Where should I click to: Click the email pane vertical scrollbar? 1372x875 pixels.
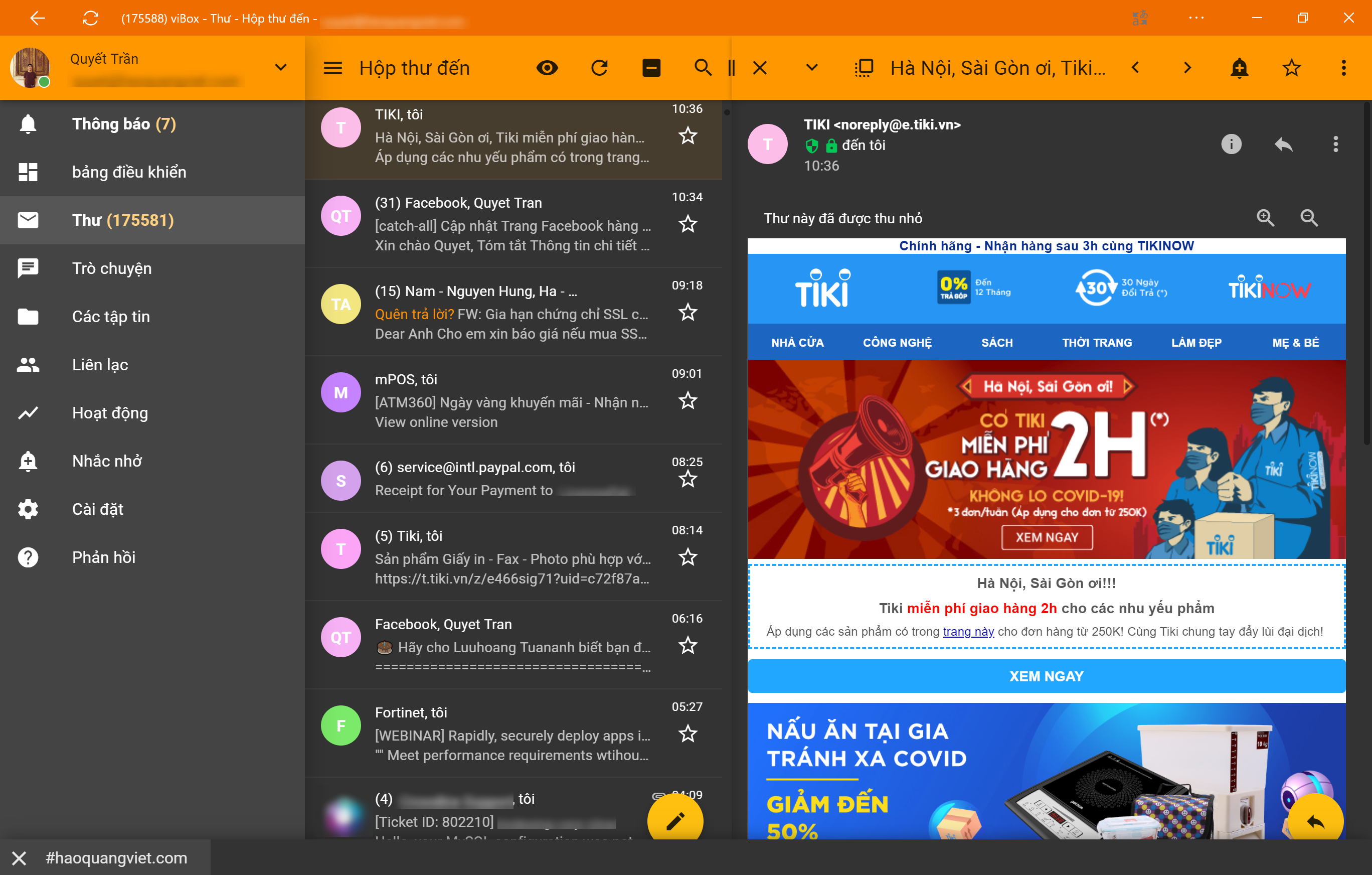point(1366,273)
